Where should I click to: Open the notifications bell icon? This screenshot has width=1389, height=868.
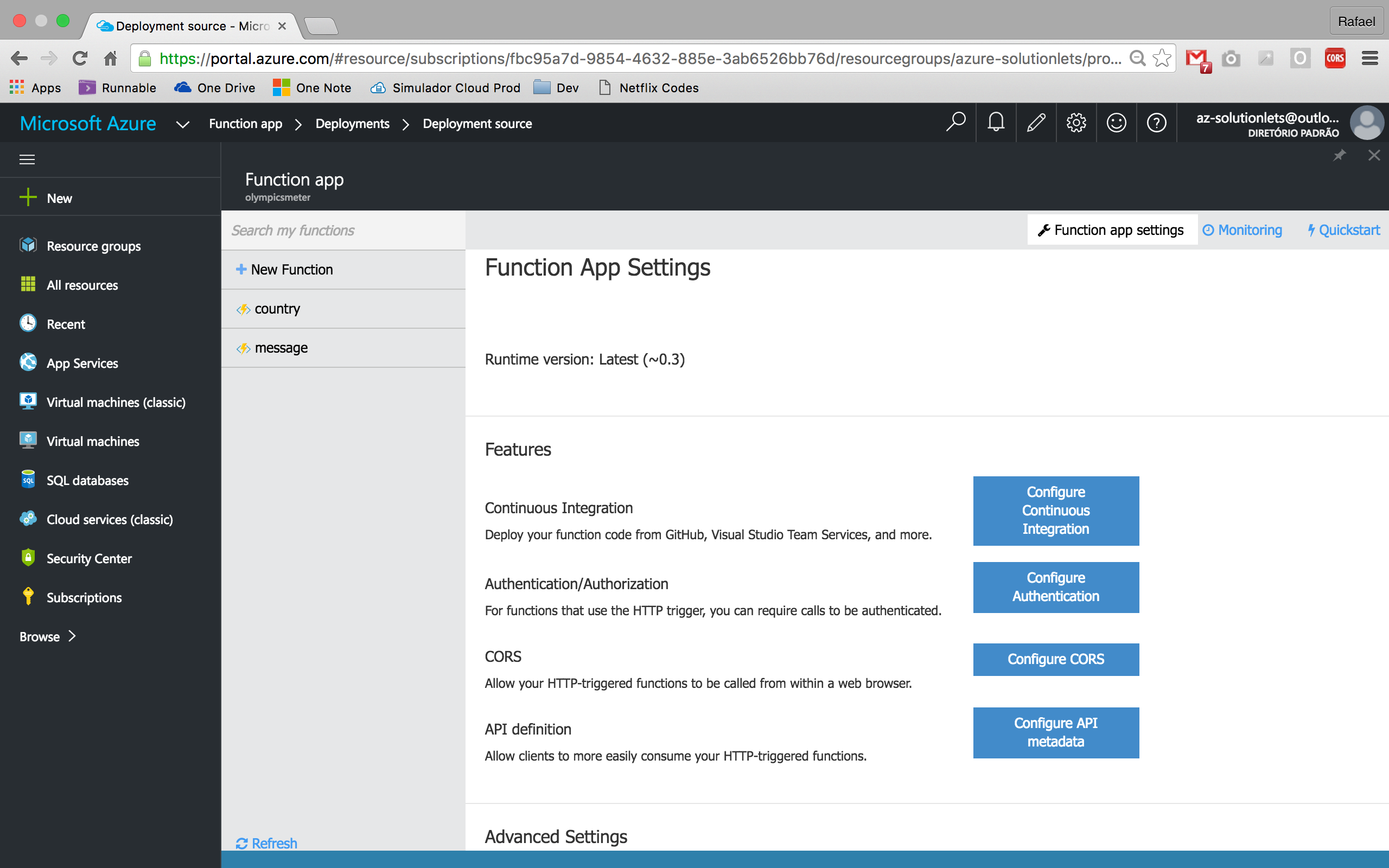996,122
